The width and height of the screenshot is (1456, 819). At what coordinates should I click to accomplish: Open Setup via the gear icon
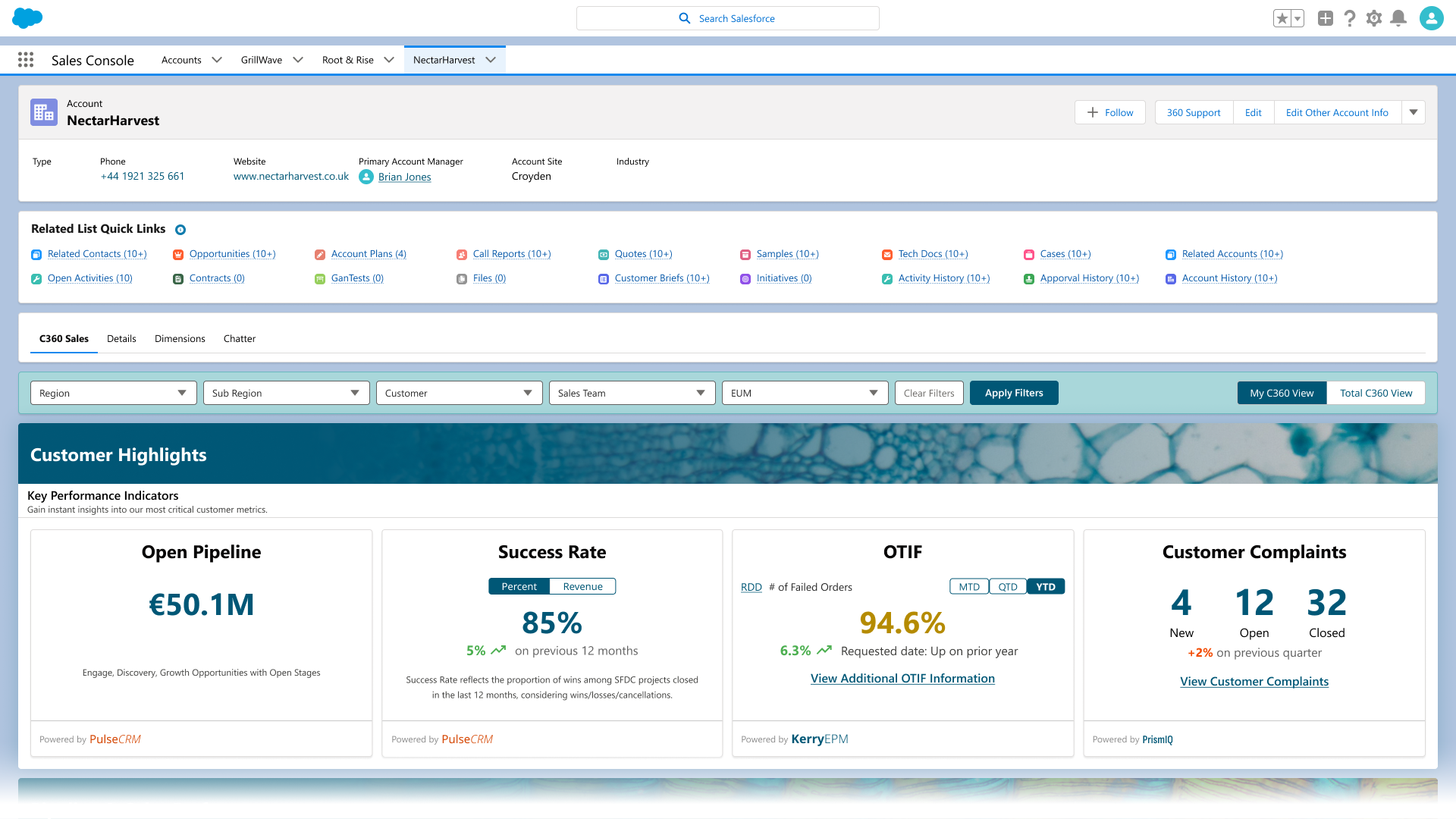pyautogui.click(x=1374, y=18)
